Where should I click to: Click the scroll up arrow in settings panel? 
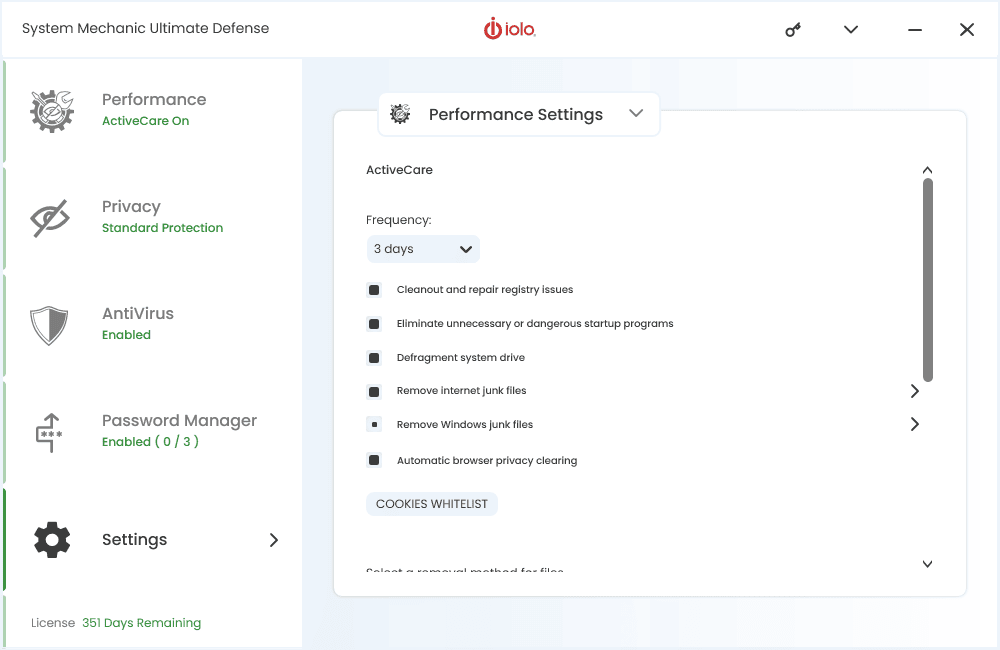[x=927, y=170]
